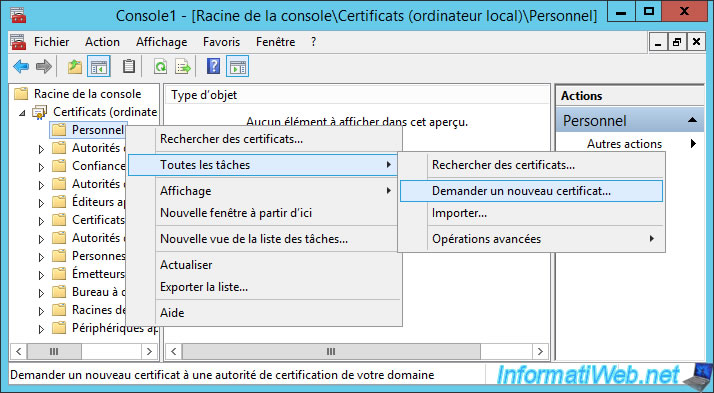Open the Opérations avancées submenu
This screenshot has height=393, width=714.
click(x=531, y=239)
